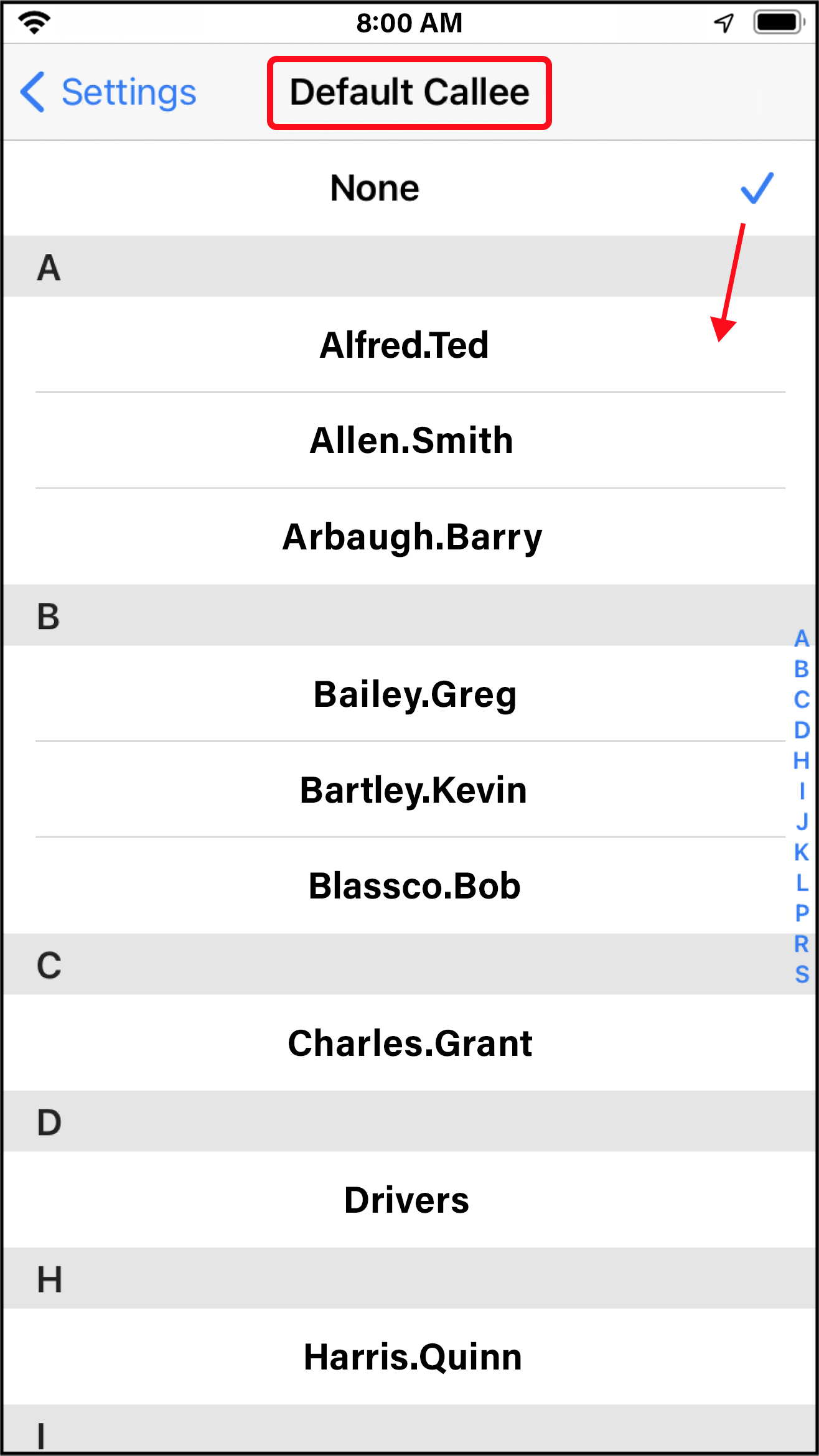Jump to letter H in index
The image size is (819, 1456).
point(802,760)
